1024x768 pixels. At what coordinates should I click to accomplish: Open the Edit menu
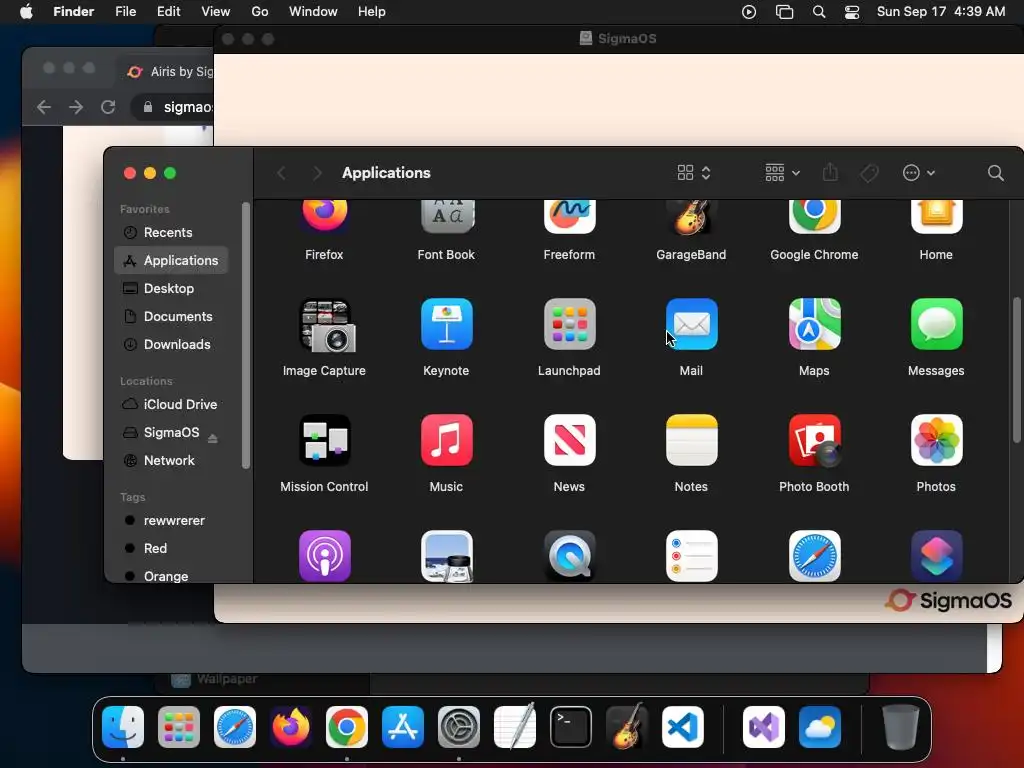point(168,12)
